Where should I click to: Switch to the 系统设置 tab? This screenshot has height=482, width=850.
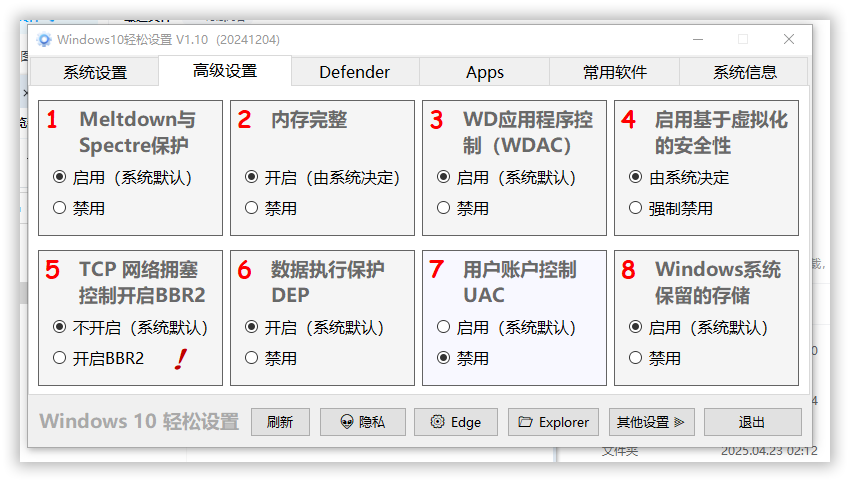tap(94, 72)
